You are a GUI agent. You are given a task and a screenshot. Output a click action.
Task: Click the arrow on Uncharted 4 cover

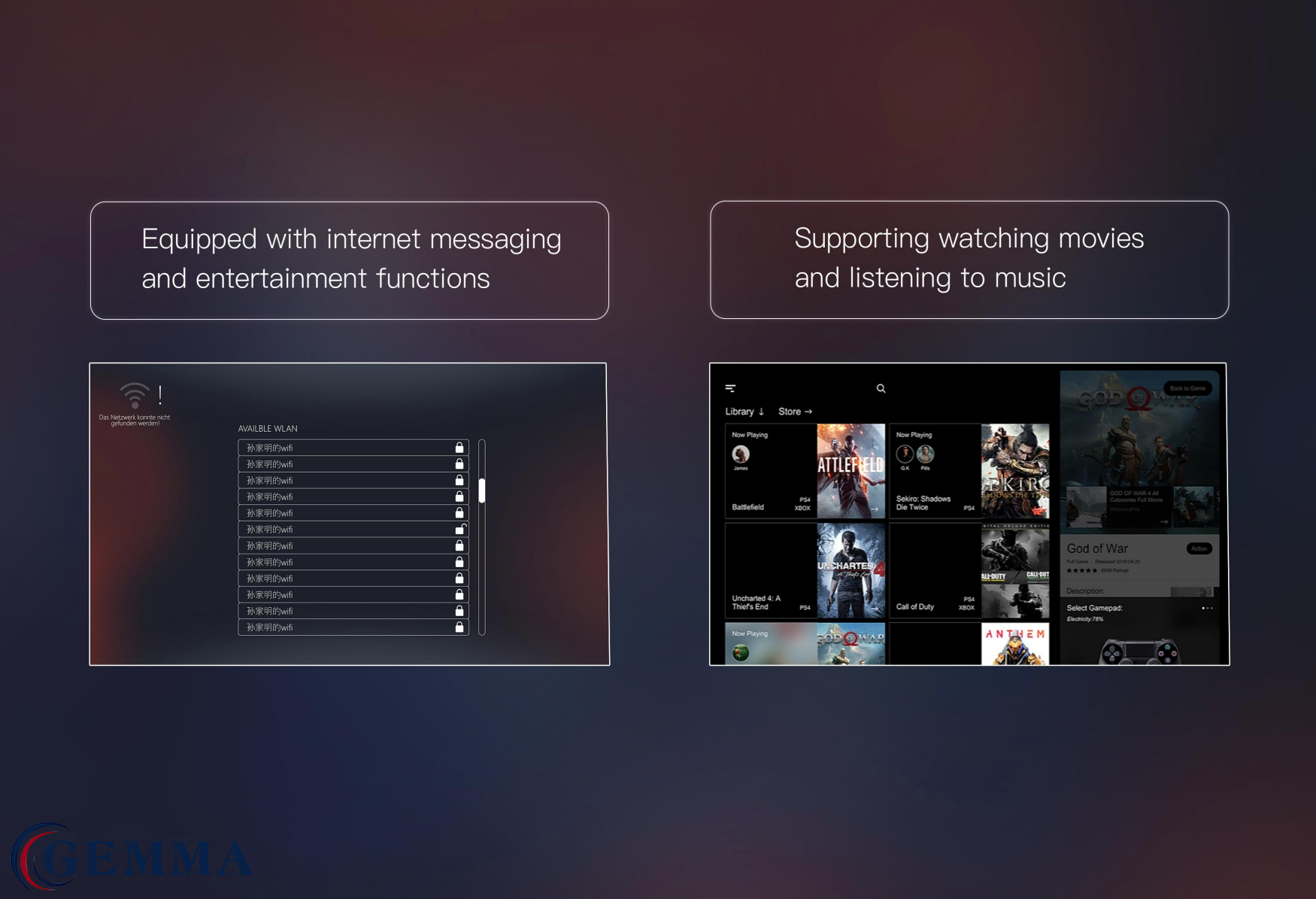coord(875,609)
